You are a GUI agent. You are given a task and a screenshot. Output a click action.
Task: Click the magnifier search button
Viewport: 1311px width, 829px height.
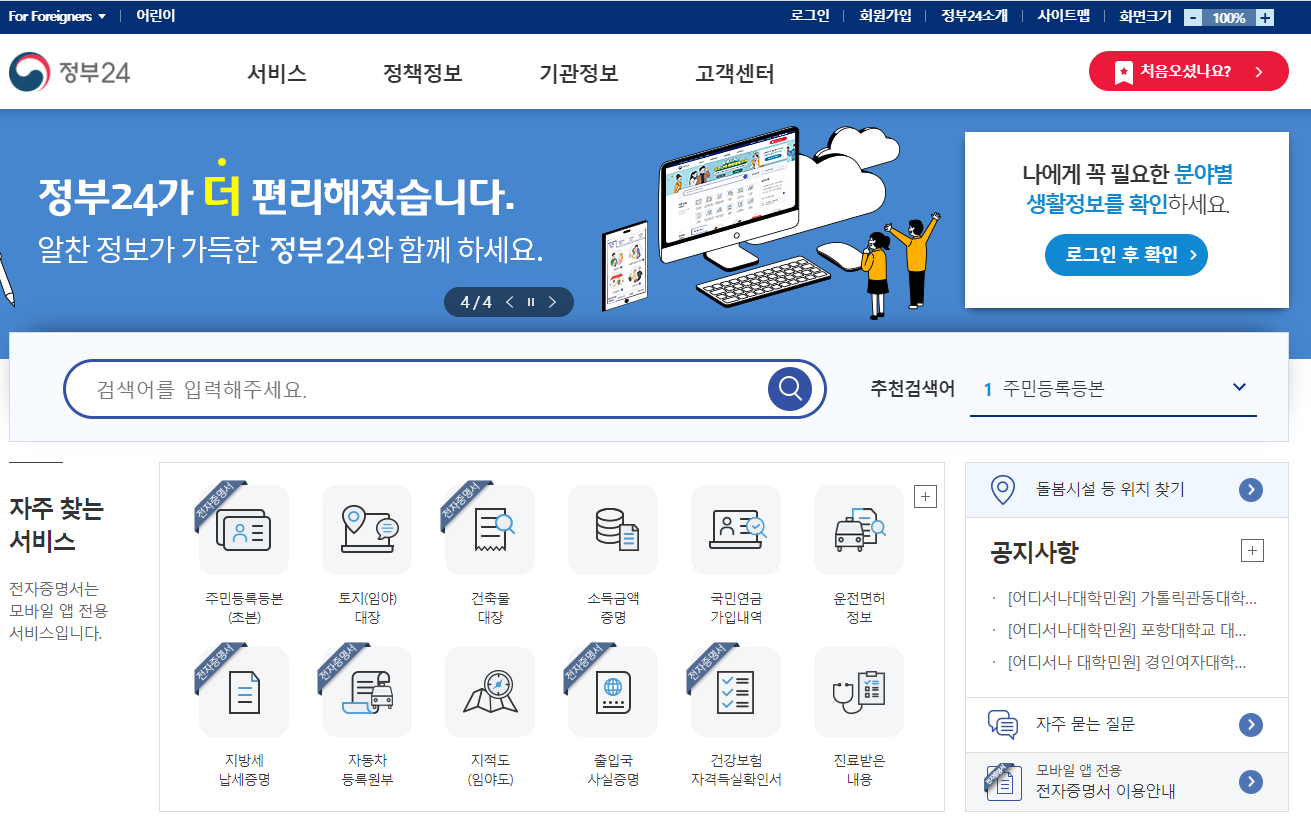(x=790, y=389)
